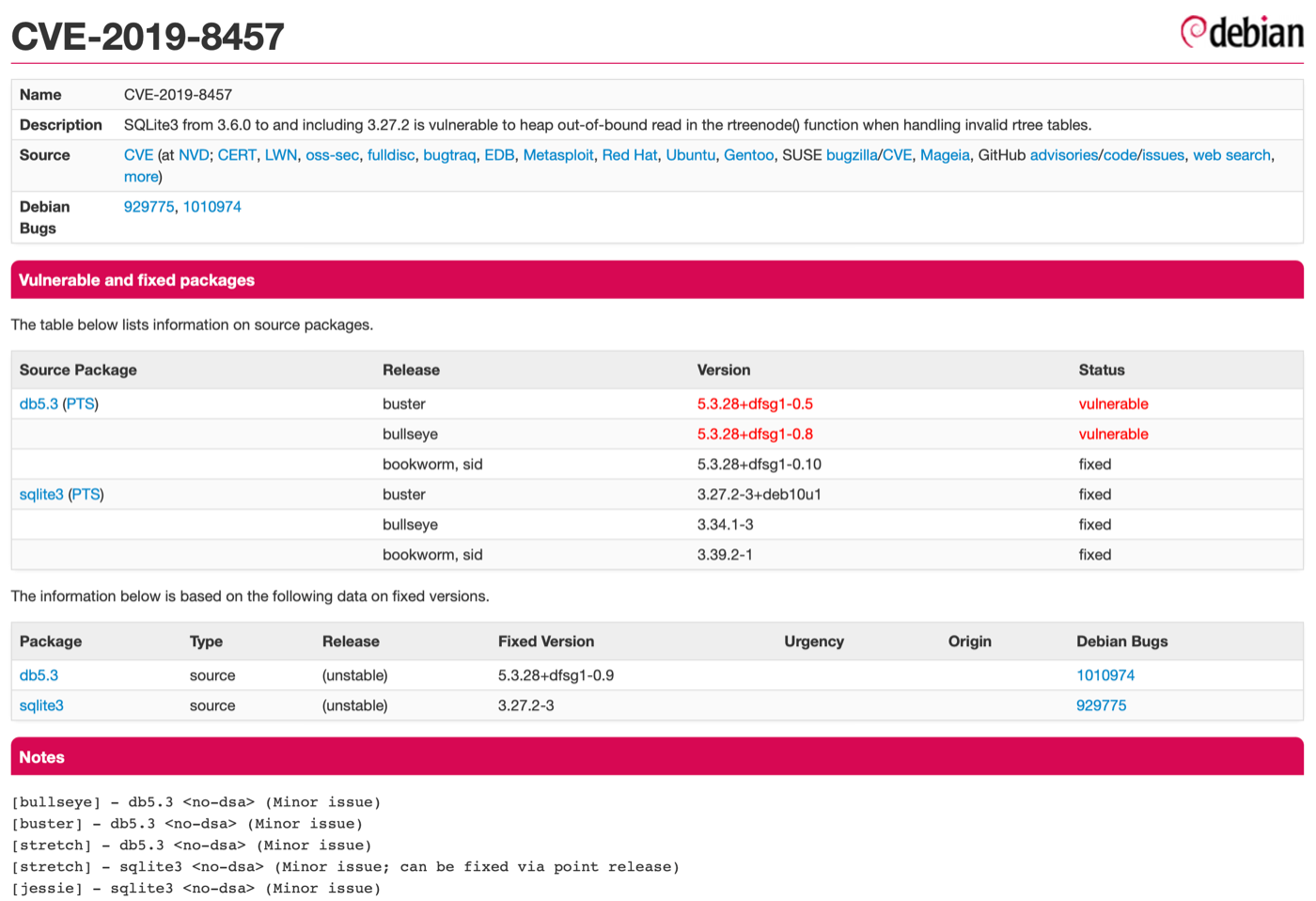This screenshot has width=1316, height=901.
Task: Click the Vulnerable and fixed packages header
Action: click(x=657, y=280)
